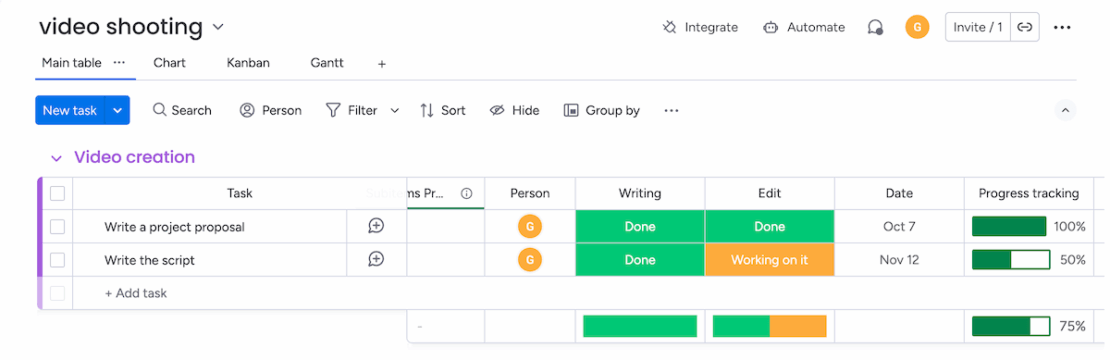
Task: Click the orange G user avatar in header
Action: [917, 28]
